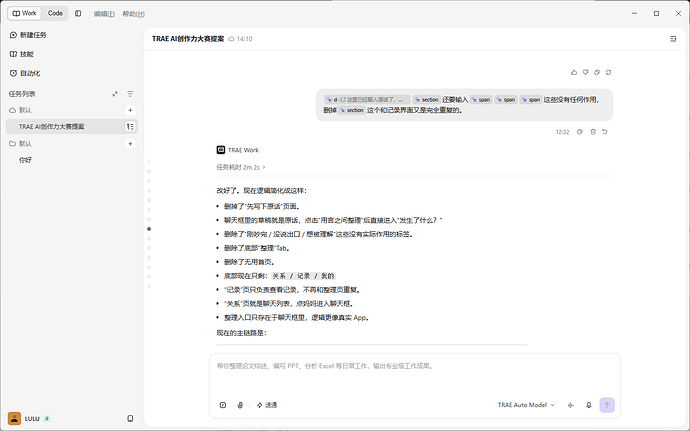Click the sparkle enhance prompt icon
The height and width of the screenshot is (431, 690).
pos(571,405)
